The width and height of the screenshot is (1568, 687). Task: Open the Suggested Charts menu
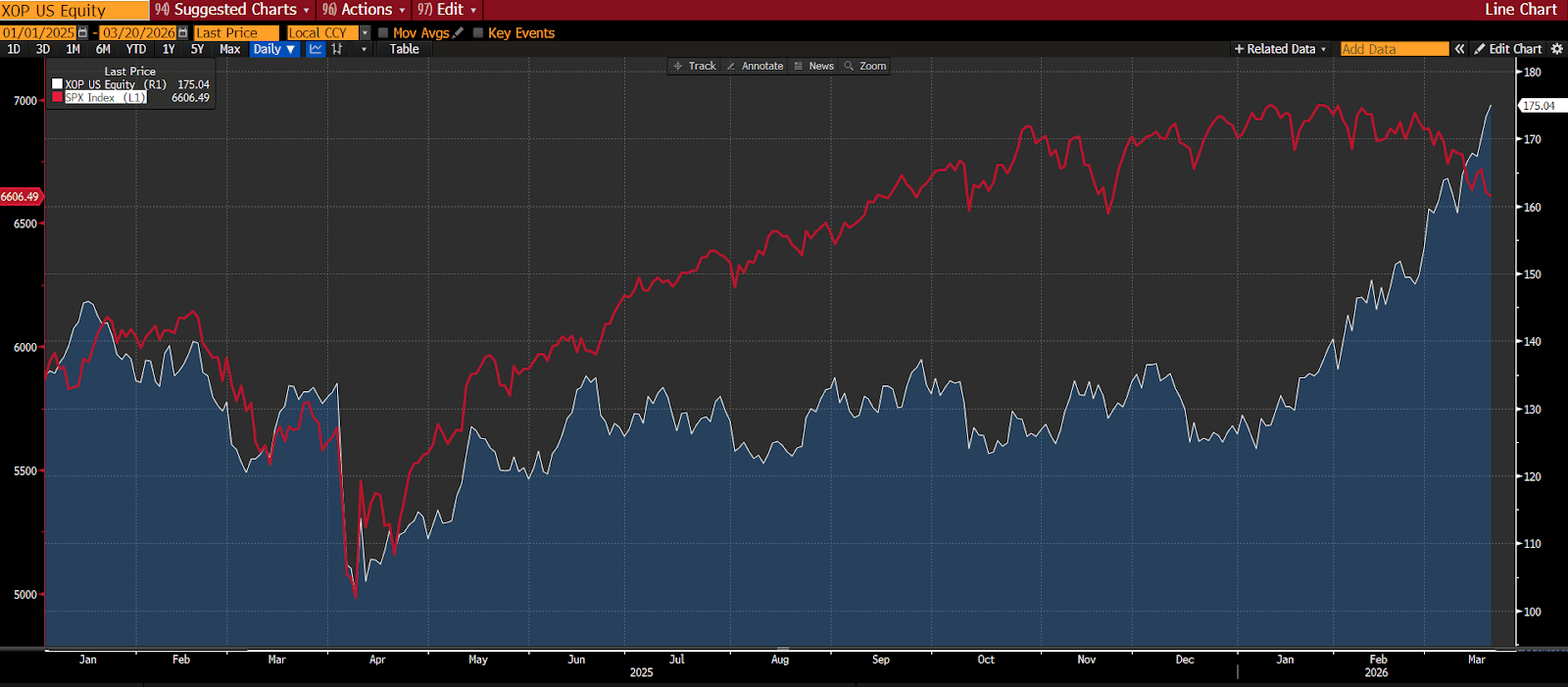pyautogui.click(x=233, y=10)
